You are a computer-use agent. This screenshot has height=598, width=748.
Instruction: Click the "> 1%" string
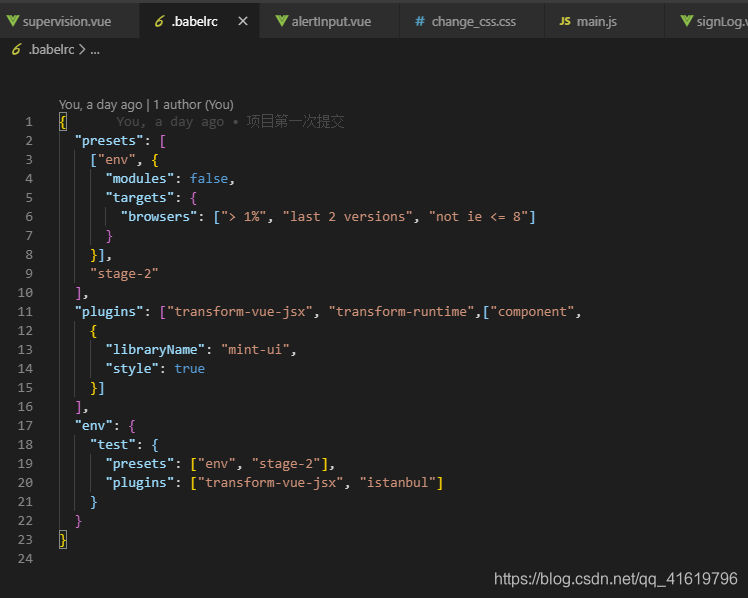243,217
